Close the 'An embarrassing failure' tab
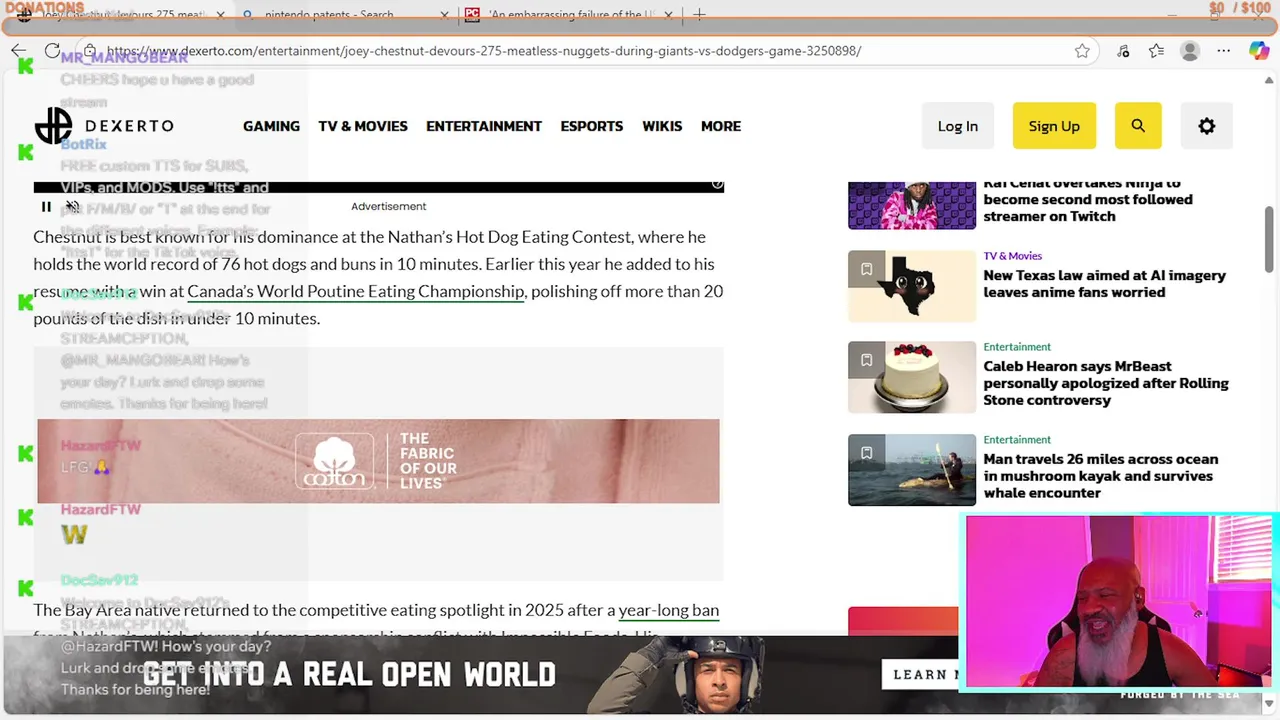 [x=670, y=15]
